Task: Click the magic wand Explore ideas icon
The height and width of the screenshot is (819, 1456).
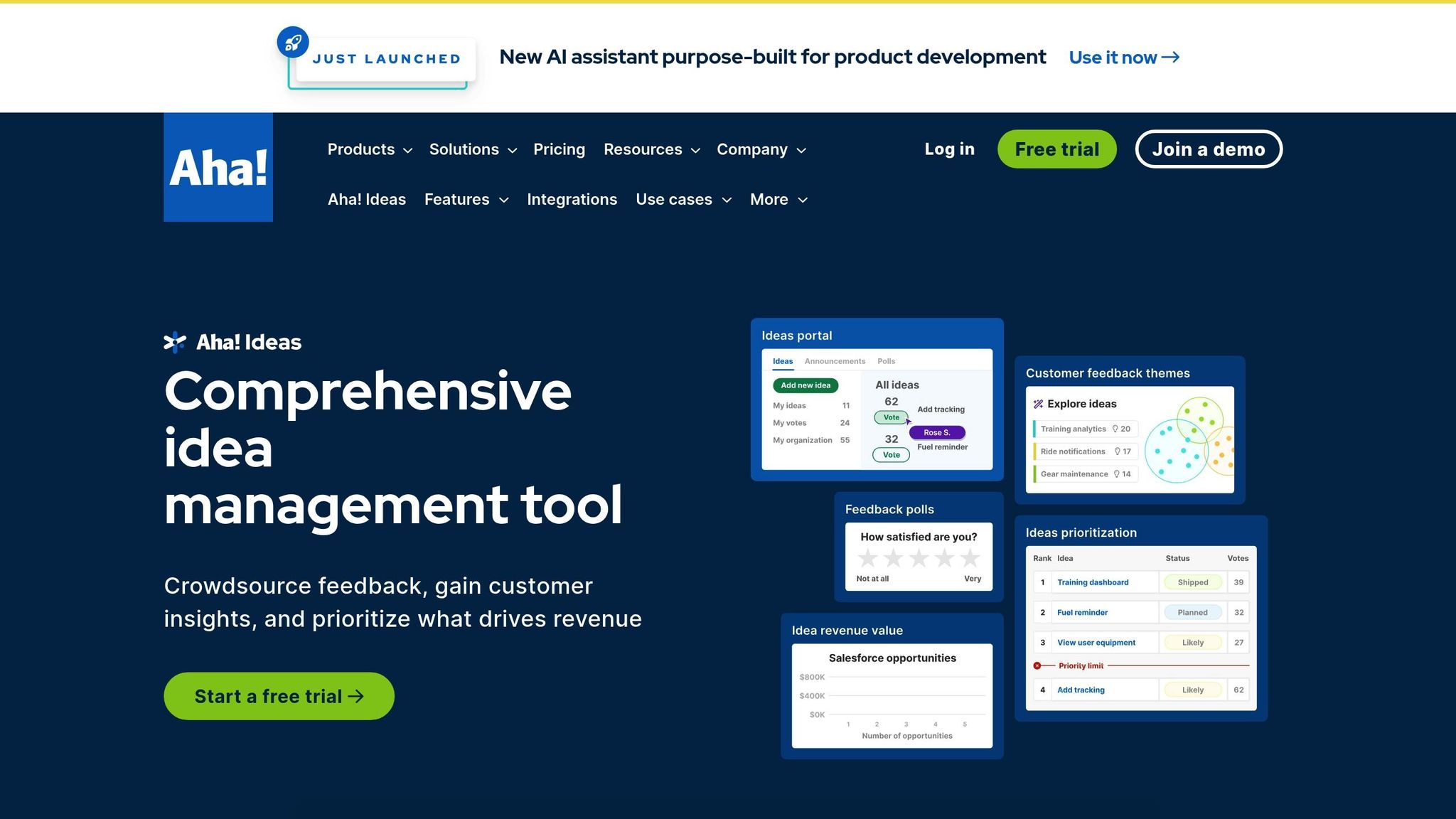Action: (x=1038, y=404)
